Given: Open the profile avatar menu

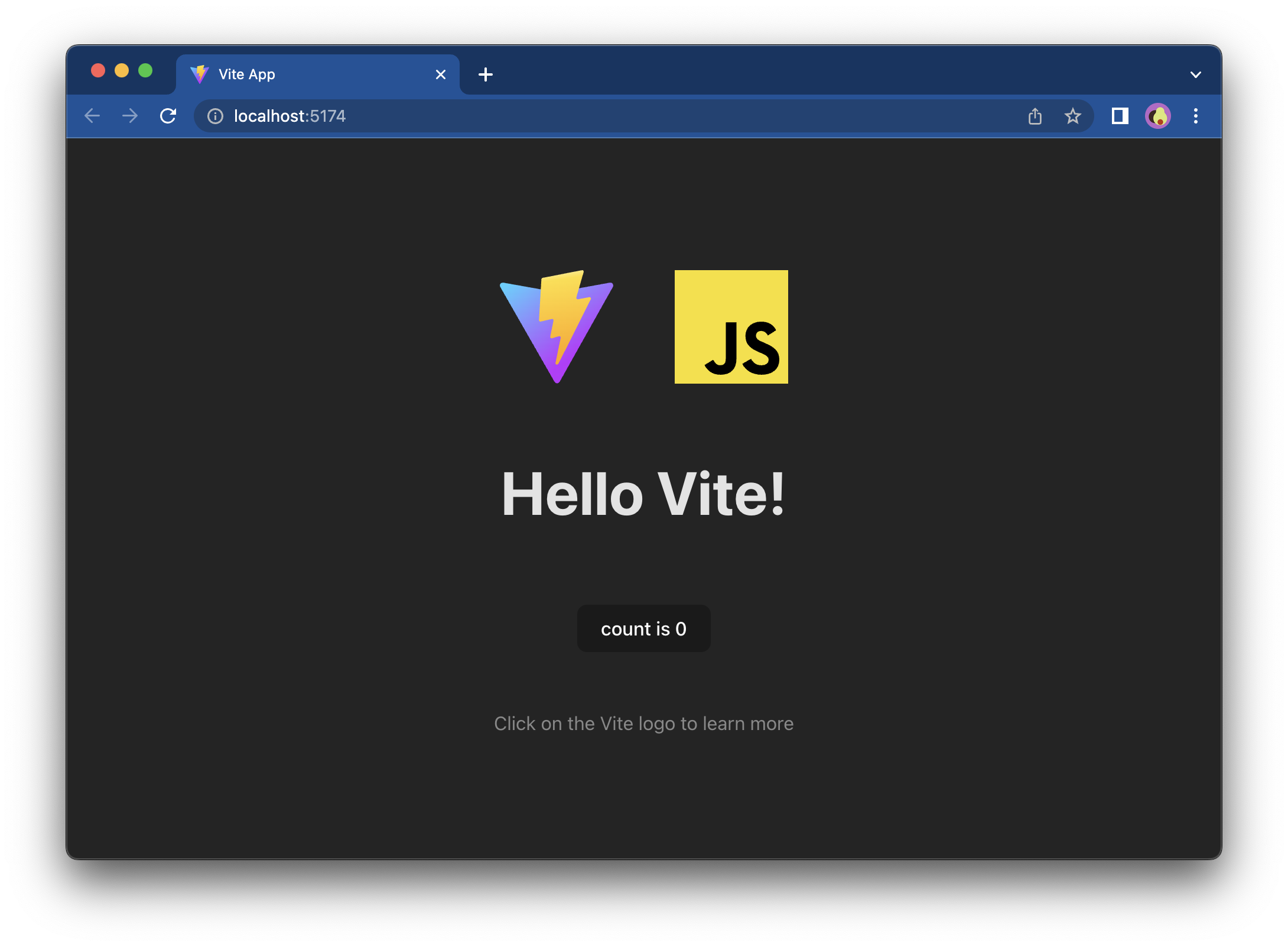Looking at the screenshot, I should click(1158, 116).
